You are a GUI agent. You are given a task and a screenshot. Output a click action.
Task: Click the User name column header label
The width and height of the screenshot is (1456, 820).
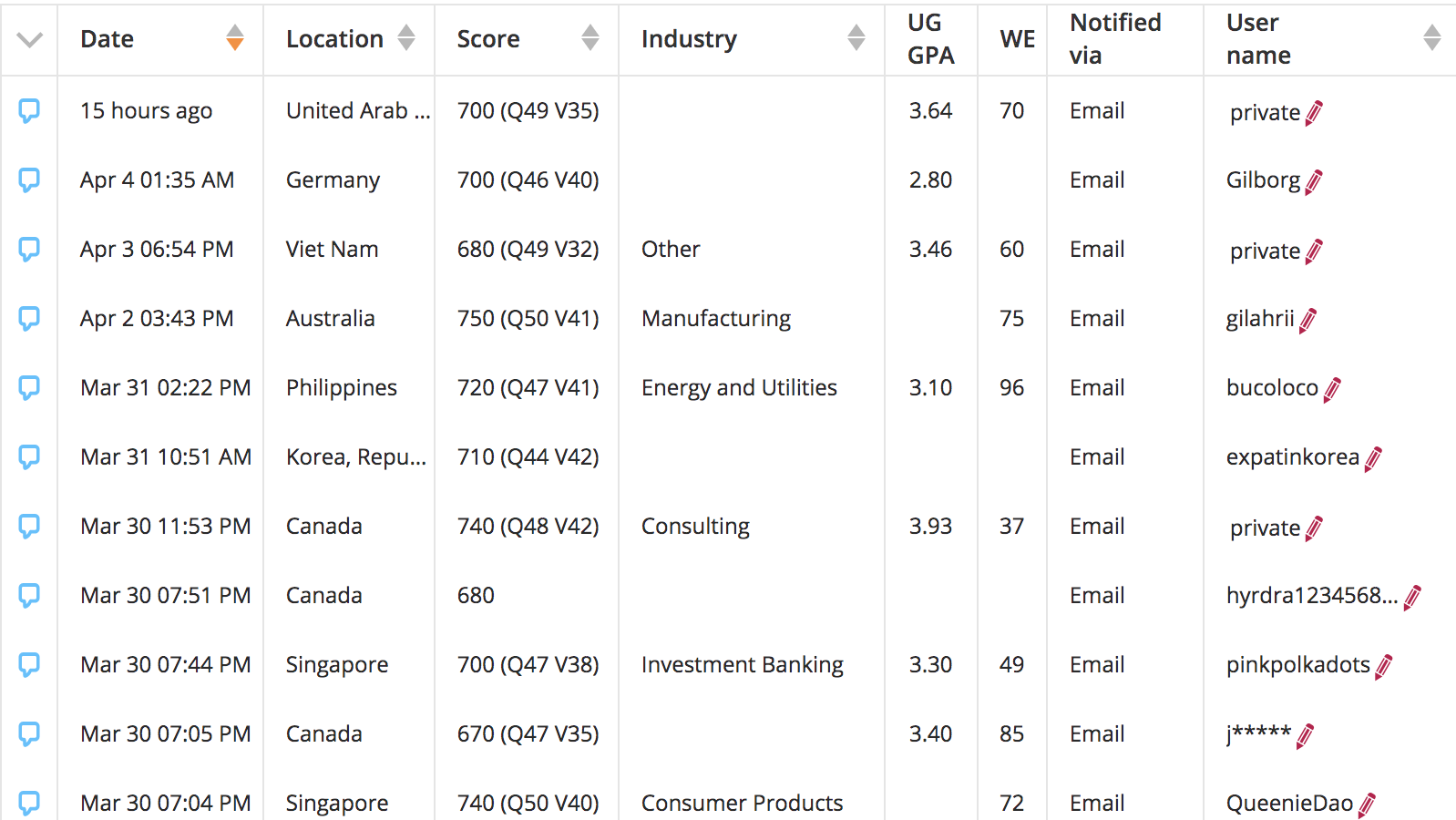[1258, 39]
